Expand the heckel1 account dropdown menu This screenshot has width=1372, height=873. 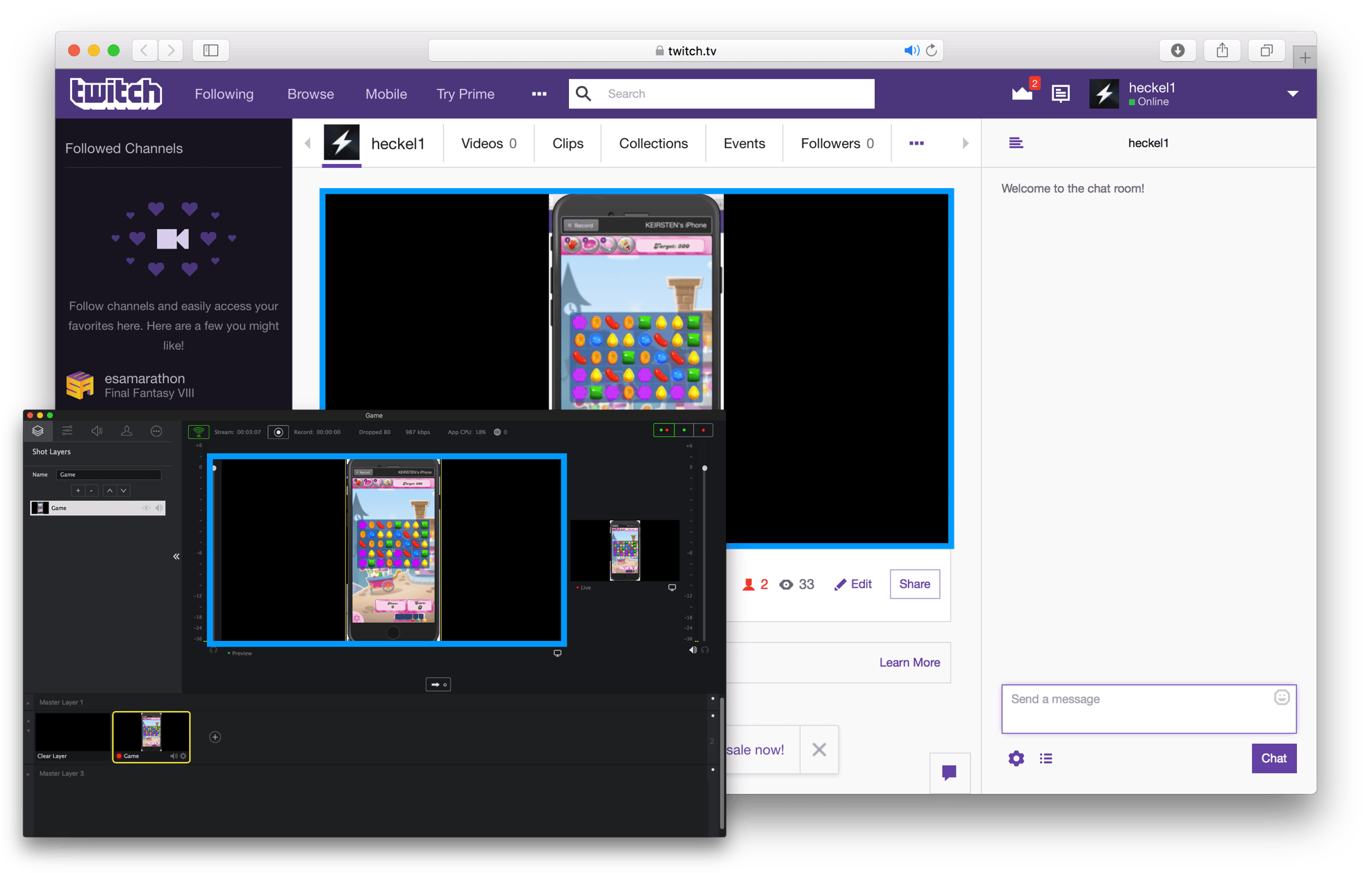[1293, 93]
